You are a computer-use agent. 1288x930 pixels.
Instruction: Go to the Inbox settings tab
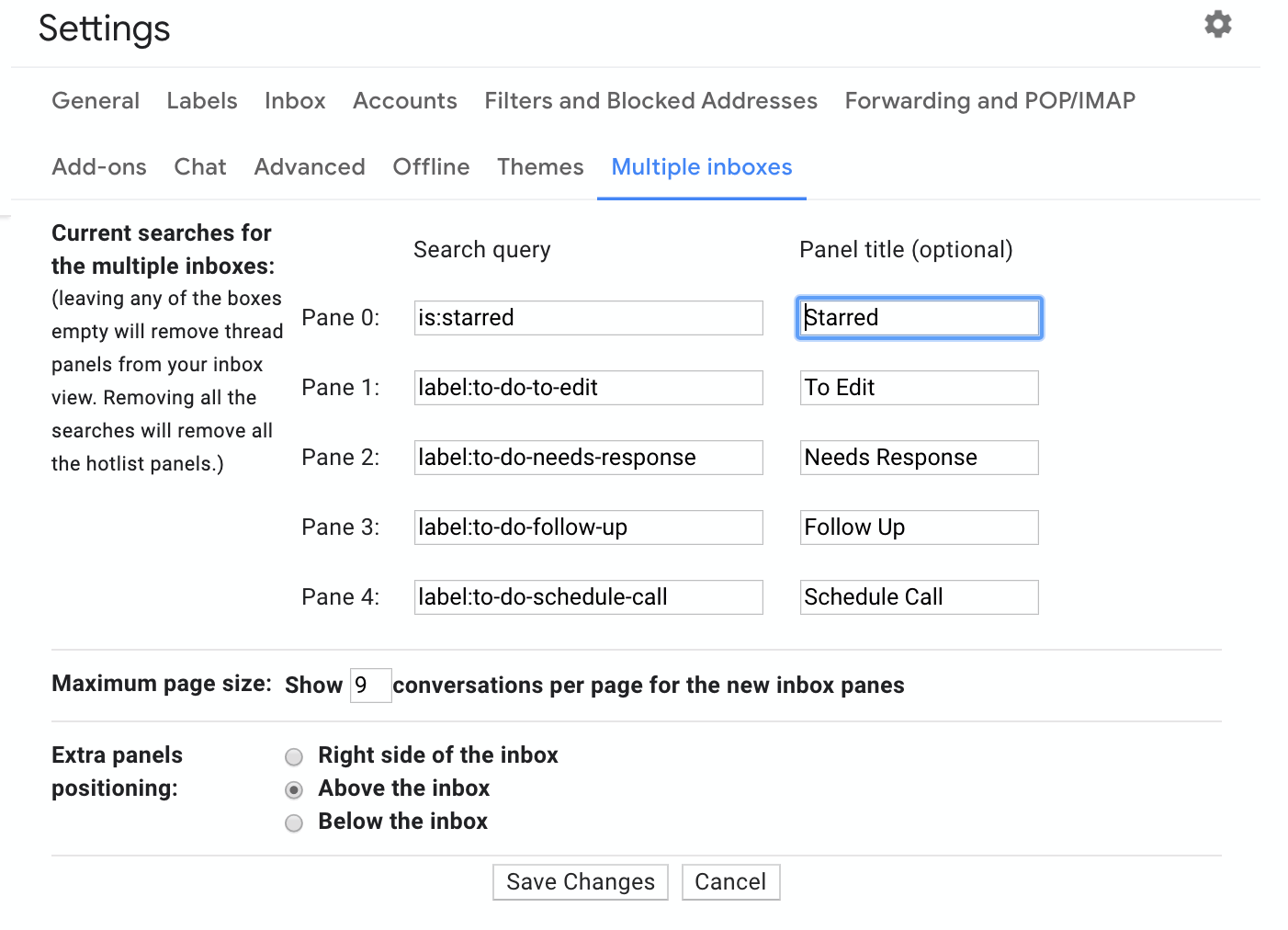295,101
